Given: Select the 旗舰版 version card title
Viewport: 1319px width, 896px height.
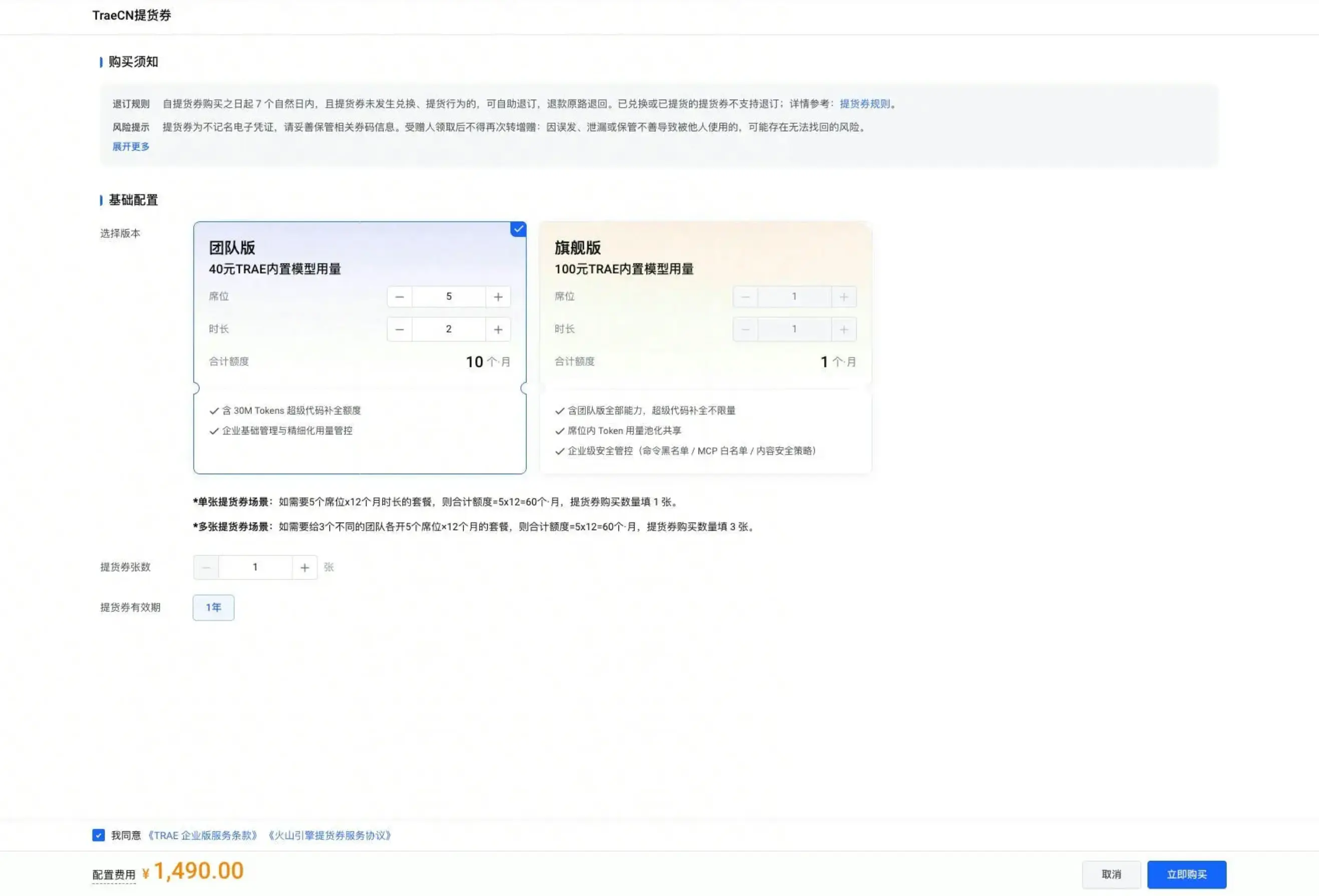Looking at the screenshot, I should tap(577, 248).
